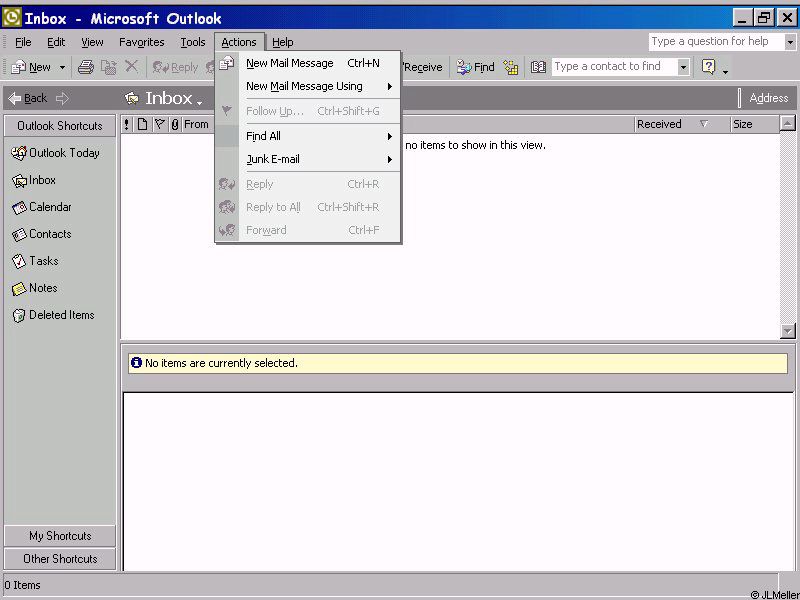Click the Forward menu entry
Image resolution: width=800 pixels, height=600 pixels.
pos(308,231)
